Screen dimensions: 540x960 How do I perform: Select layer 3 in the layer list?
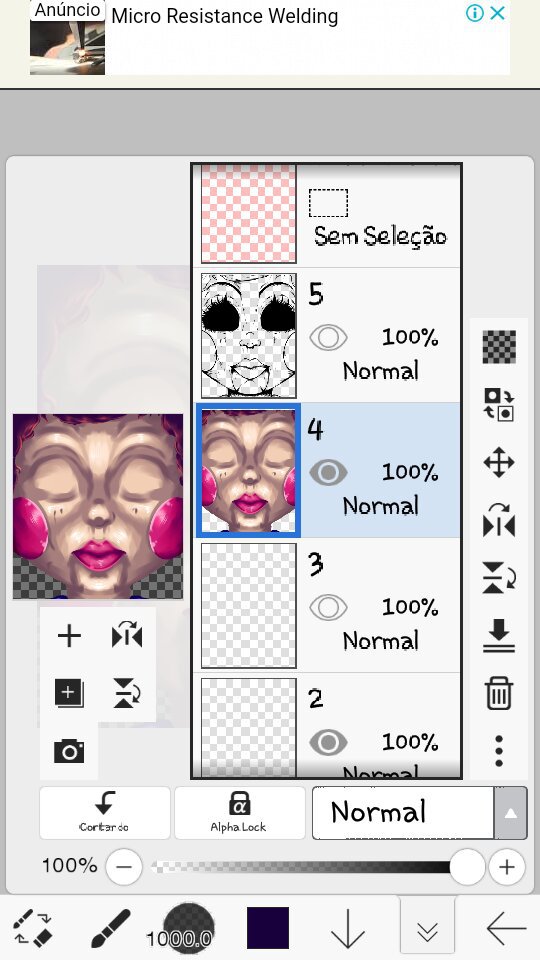pos(328,605)
